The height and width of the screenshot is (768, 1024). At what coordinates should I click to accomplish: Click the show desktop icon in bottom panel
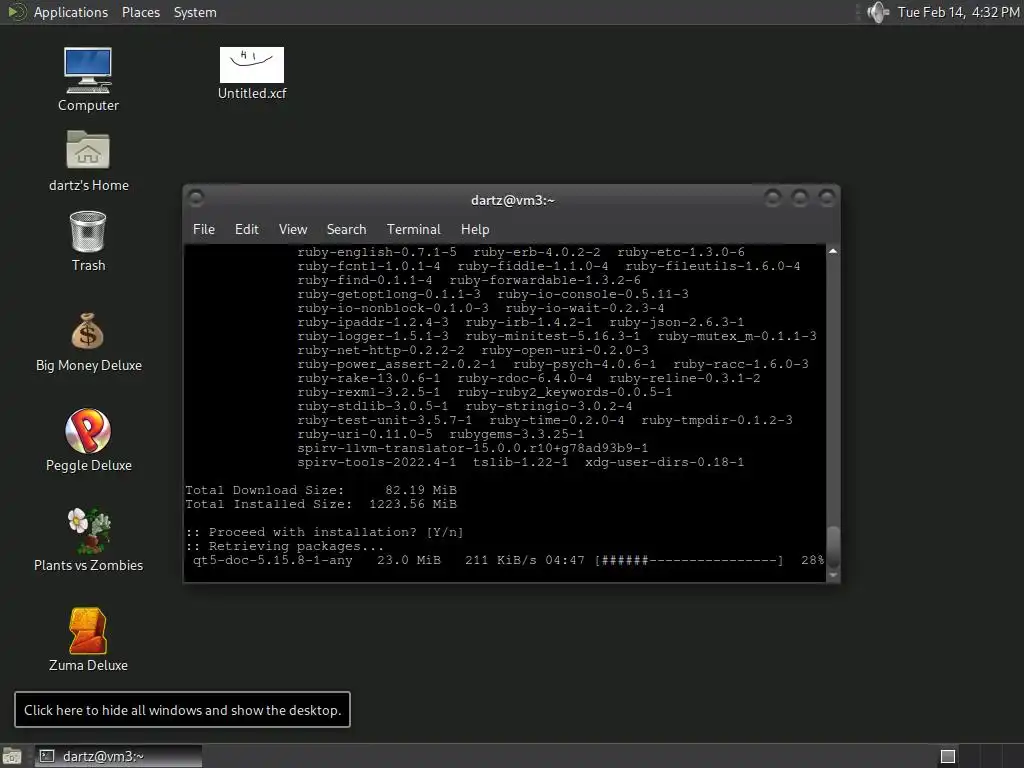[x=11, y=756]
